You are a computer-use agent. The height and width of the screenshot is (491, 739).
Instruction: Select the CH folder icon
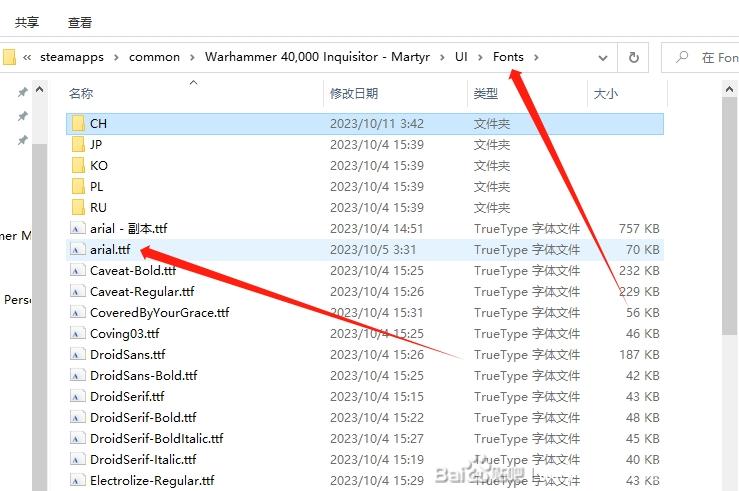tap(78, 123)
